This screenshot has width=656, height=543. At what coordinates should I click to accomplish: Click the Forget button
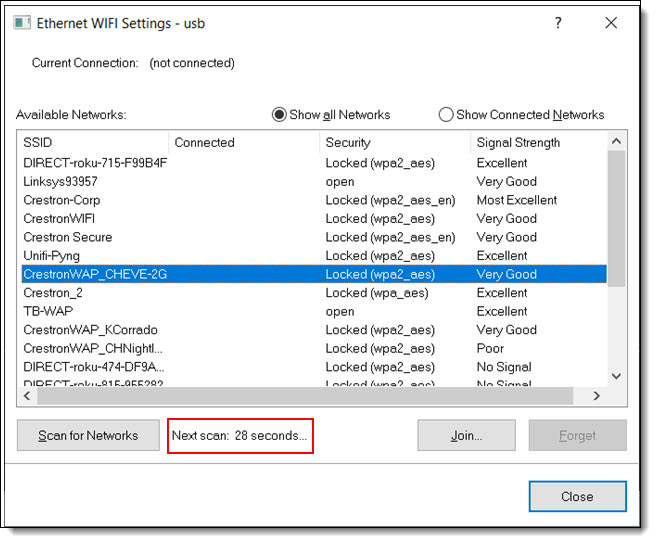point(577,435)
